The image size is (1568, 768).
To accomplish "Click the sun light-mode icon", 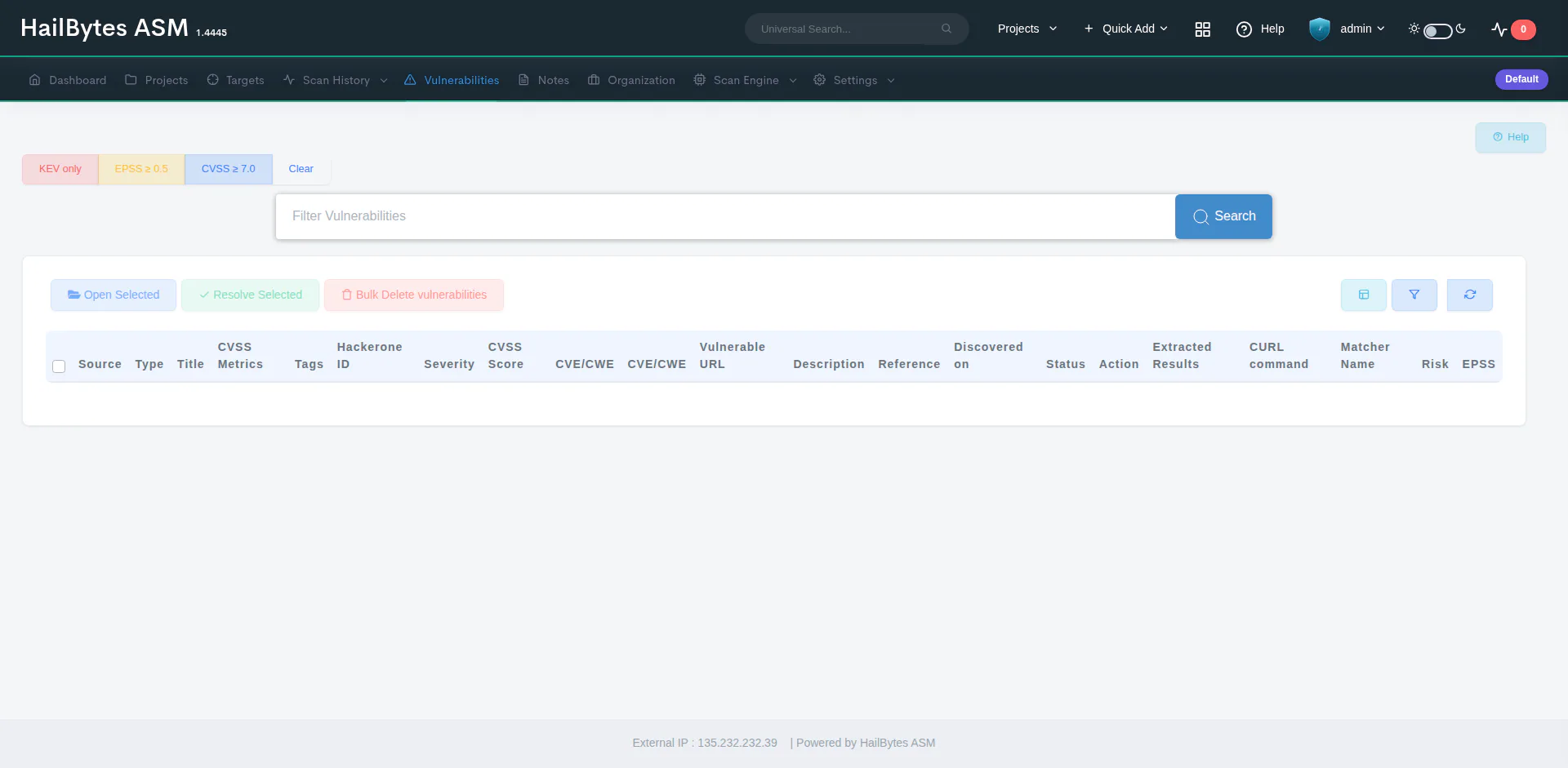I will pyautogui.click(x=1414, y=29).
